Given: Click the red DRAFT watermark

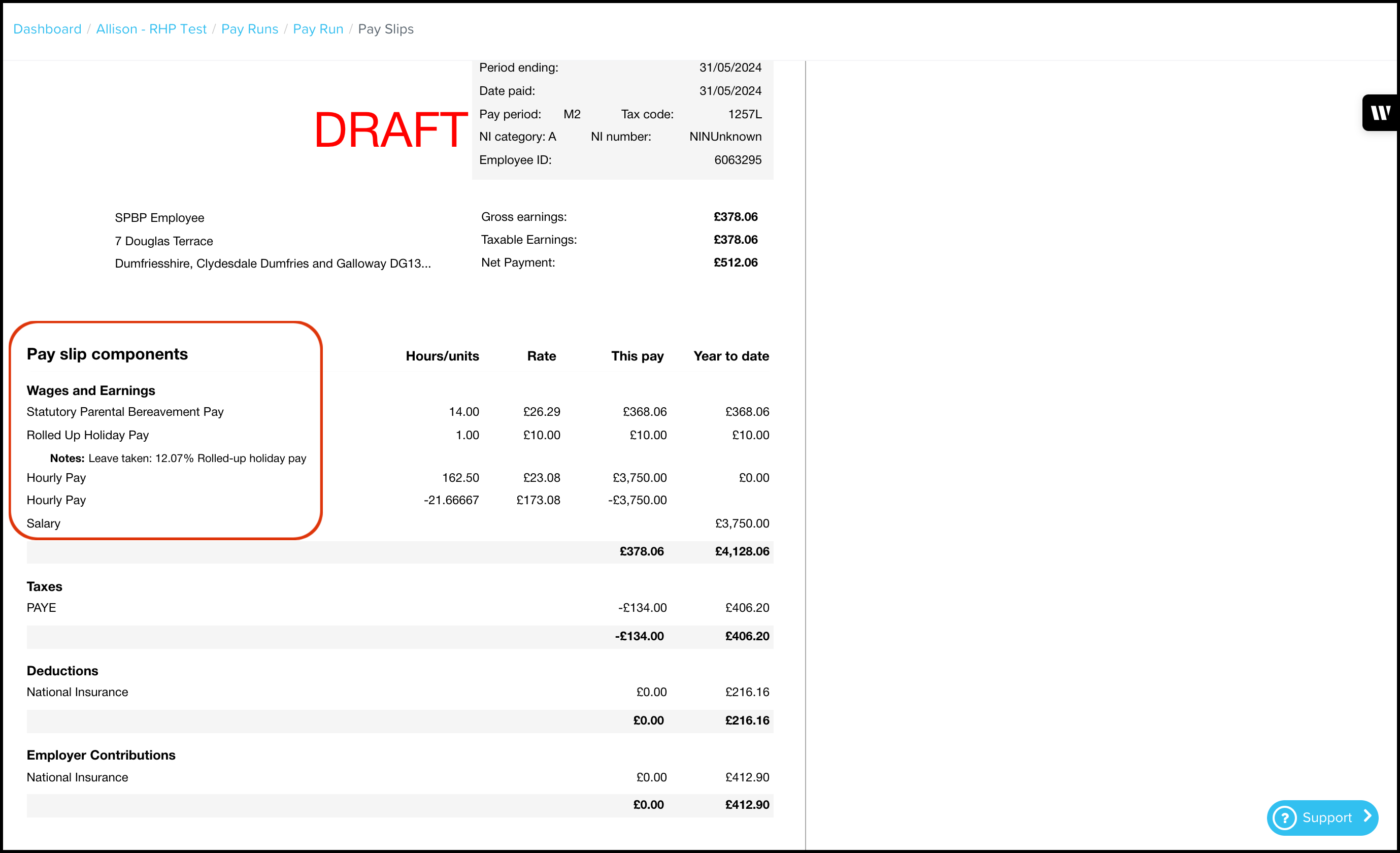Looking at the screenshot, I should [390, 130].
